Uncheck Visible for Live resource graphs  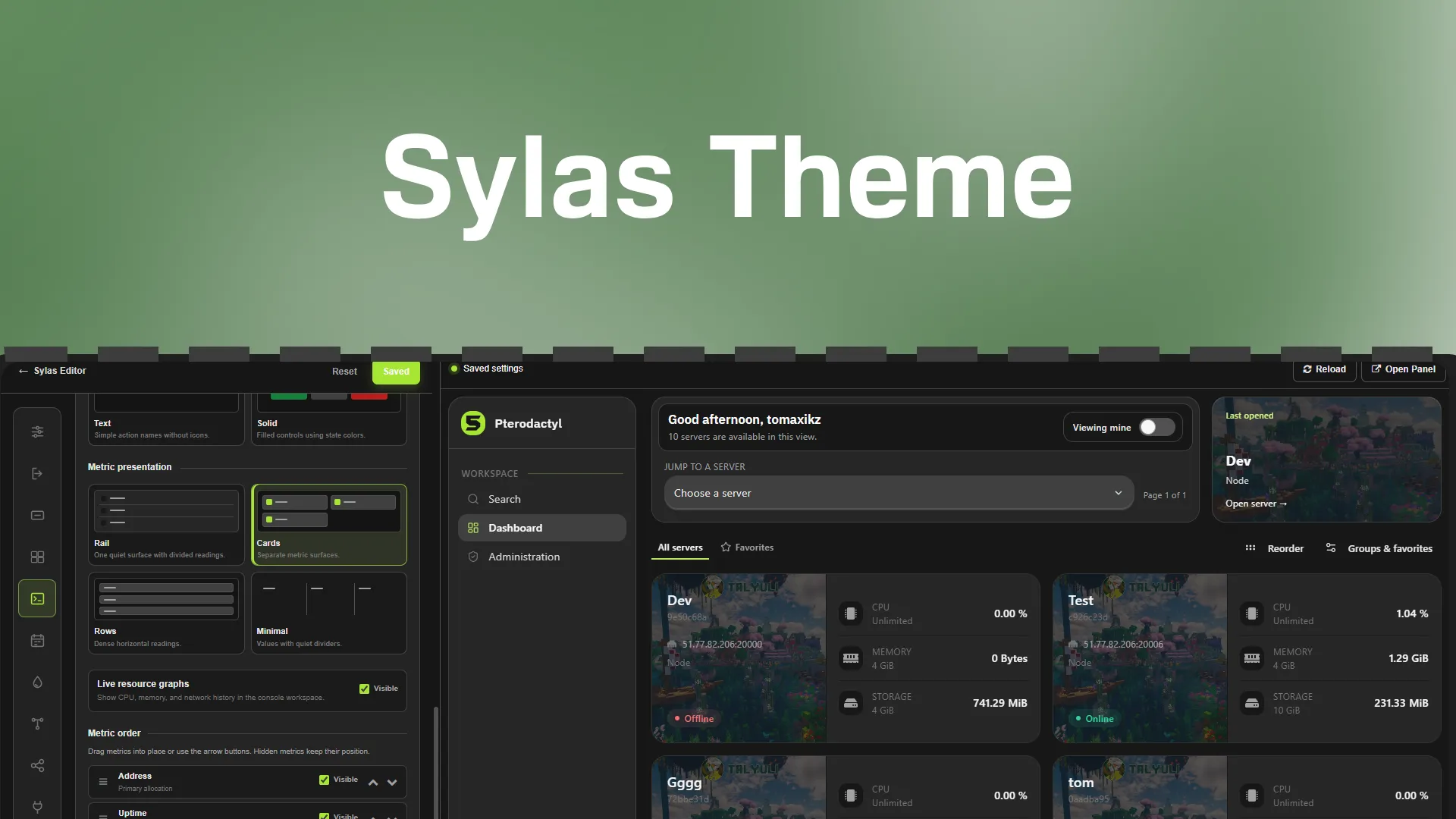(x=364, y=689)
